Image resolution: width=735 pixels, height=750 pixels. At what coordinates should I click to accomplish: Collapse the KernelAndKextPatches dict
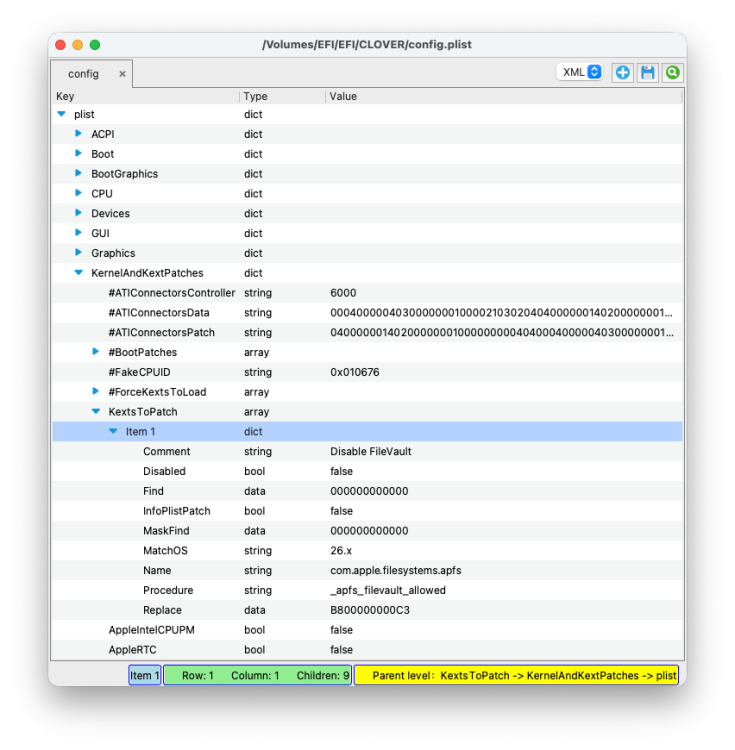[x=78, y=273]
